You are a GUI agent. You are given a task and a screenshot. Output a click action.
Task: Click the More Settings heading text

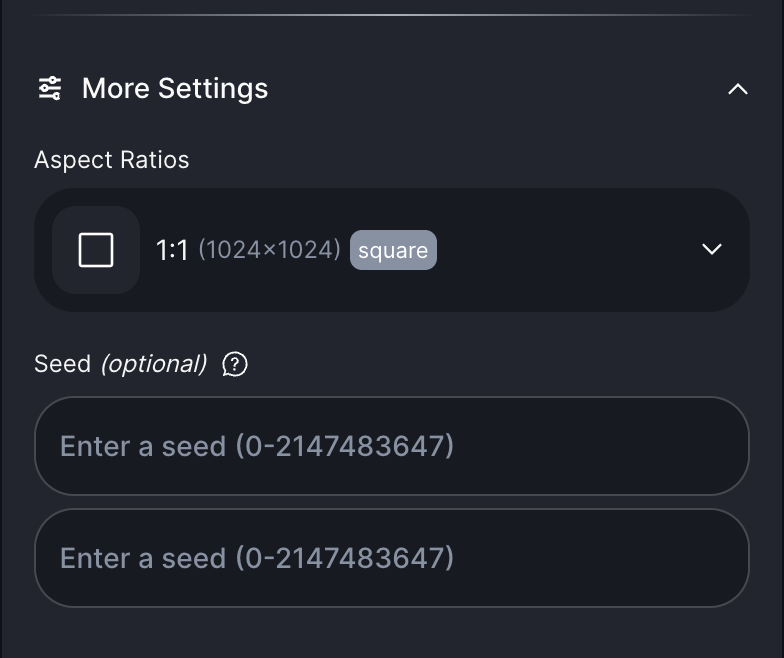(175, 89)
